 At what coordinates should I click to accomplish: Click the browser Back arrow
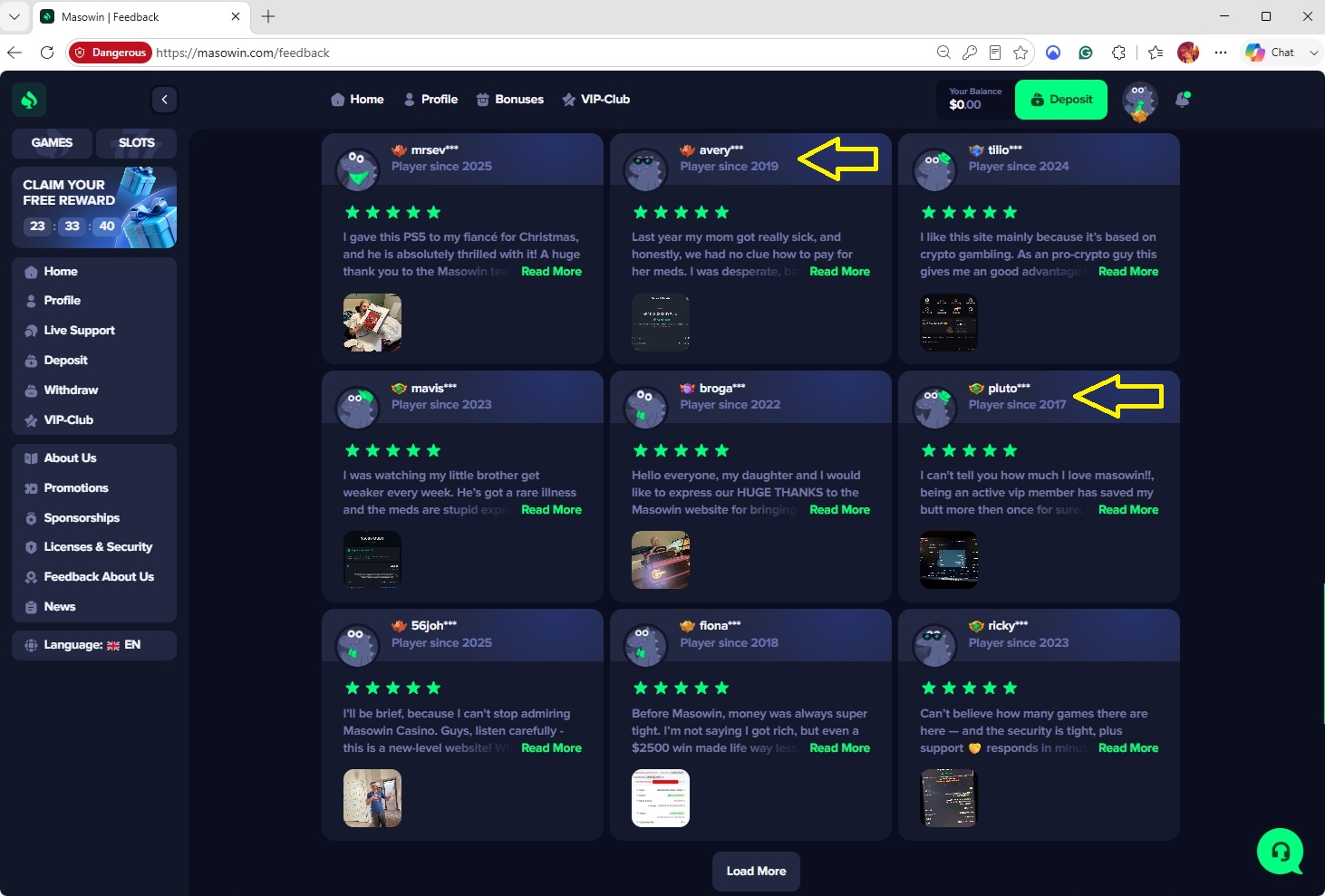pyautogui.click(x=15, y=53)
